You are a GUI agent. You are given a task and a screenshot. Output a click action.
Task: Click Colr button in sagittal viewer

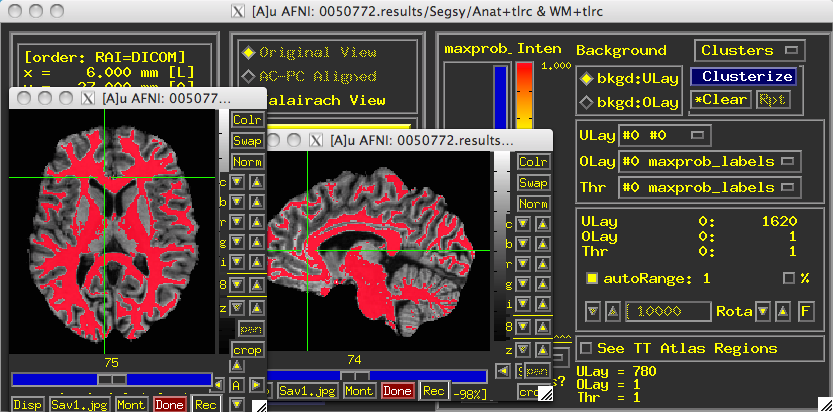[533, 162]
